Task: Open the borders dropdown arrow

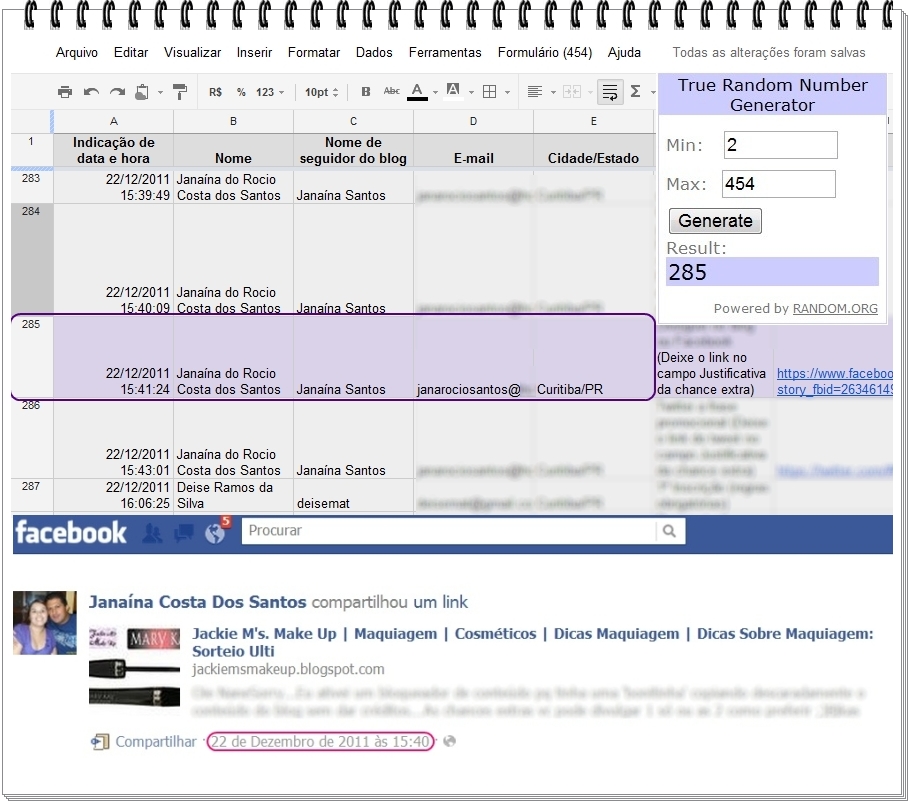Action: [x=507, y=92]
